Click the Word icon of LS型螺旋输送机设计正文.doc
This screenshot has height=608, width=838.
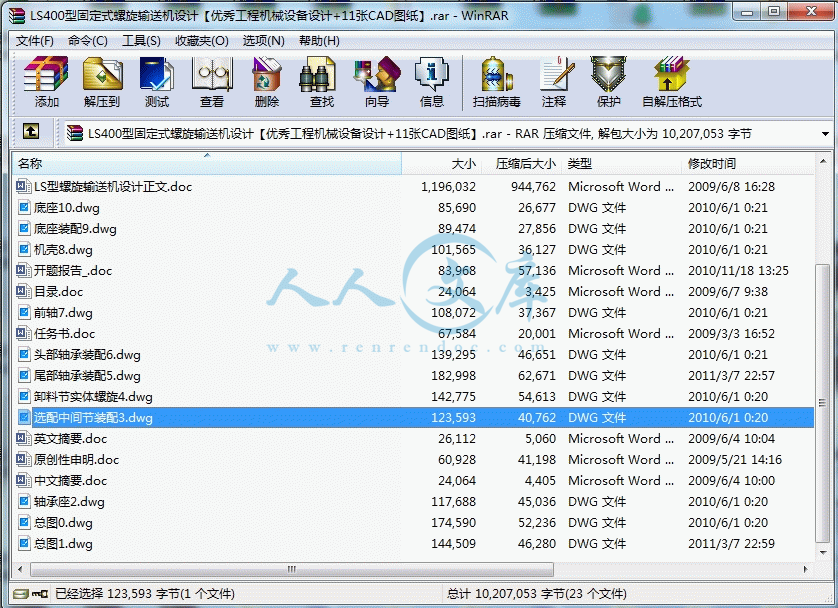tap(23, 186)
